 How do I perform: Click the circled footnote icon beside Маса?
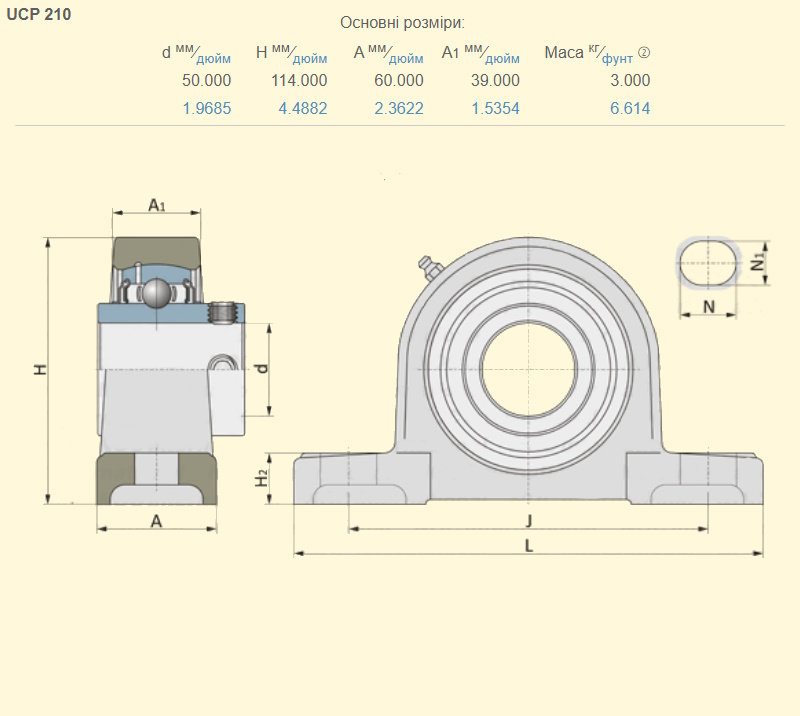click(x=644, y=53)
